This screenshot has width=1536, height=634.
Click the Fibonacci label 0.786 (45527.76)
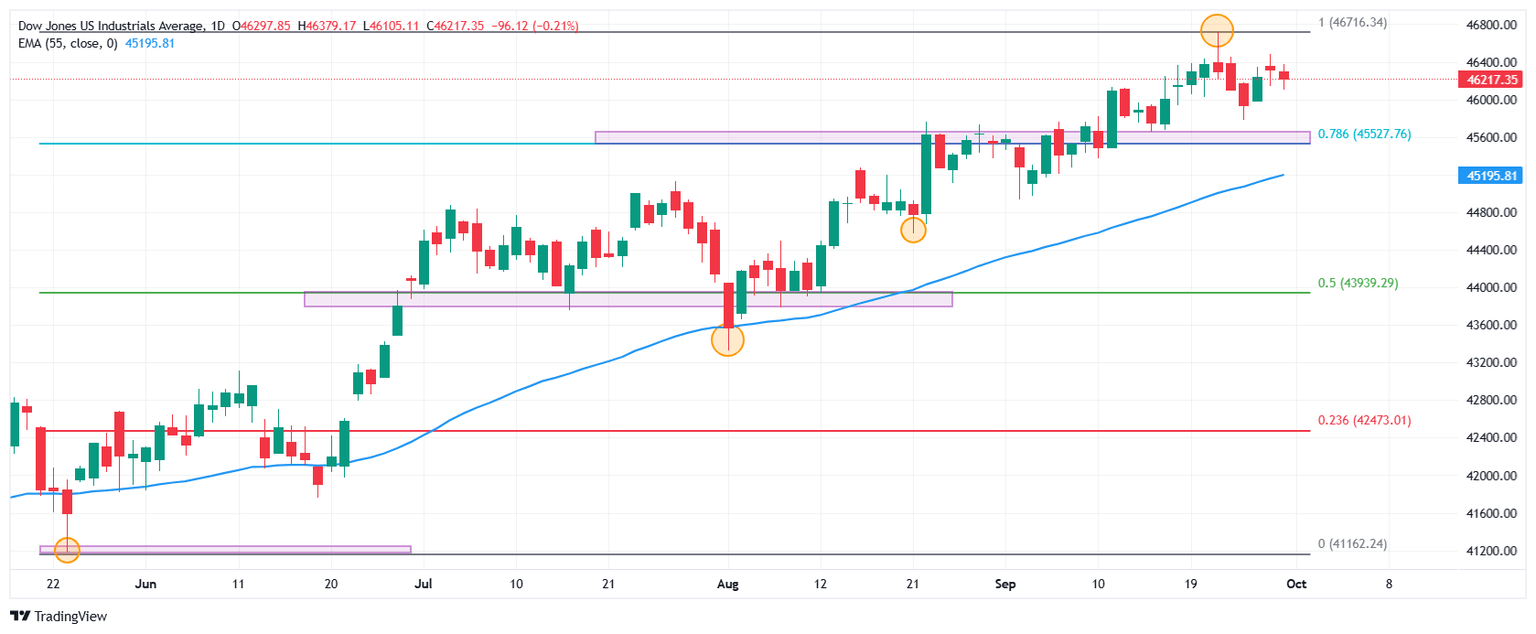[x=1364, y=133]
